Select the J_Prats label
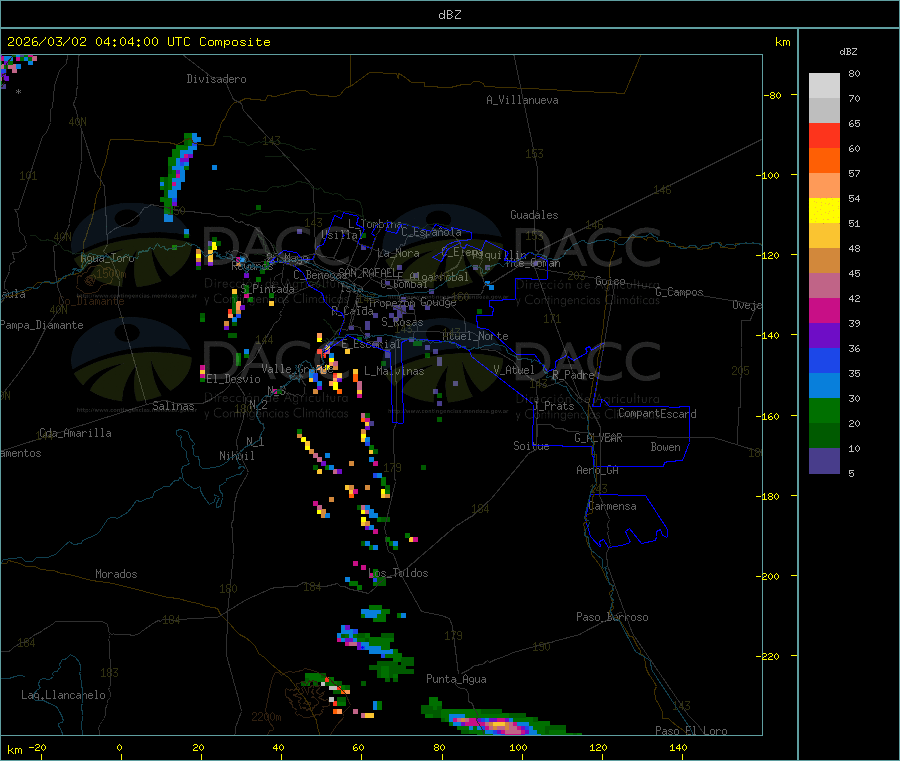900x761 pixels. pyautogui.click(x=554, y=405)
